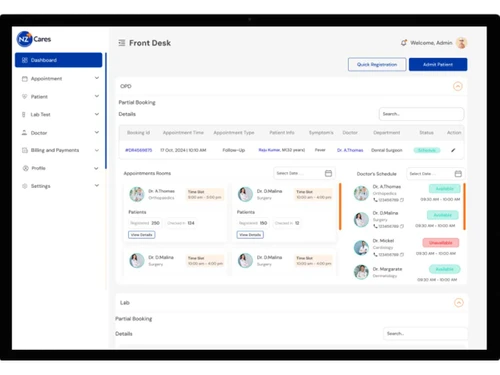The height and width of the screenshot is (375, 500).
Task: Click Available badge for Dr. D.Malina schedule
Action: pyautogui.click(x=443, y=215)
